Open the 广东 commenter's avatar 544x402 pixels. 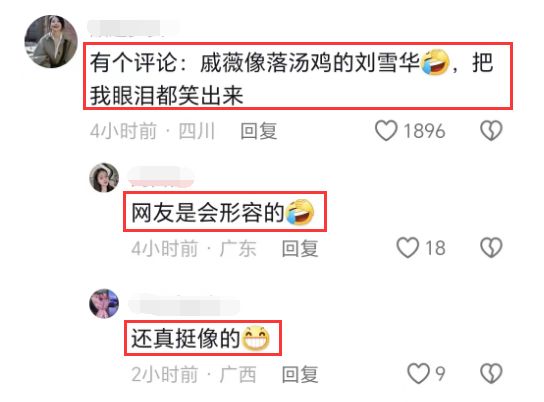click(104, 177)
